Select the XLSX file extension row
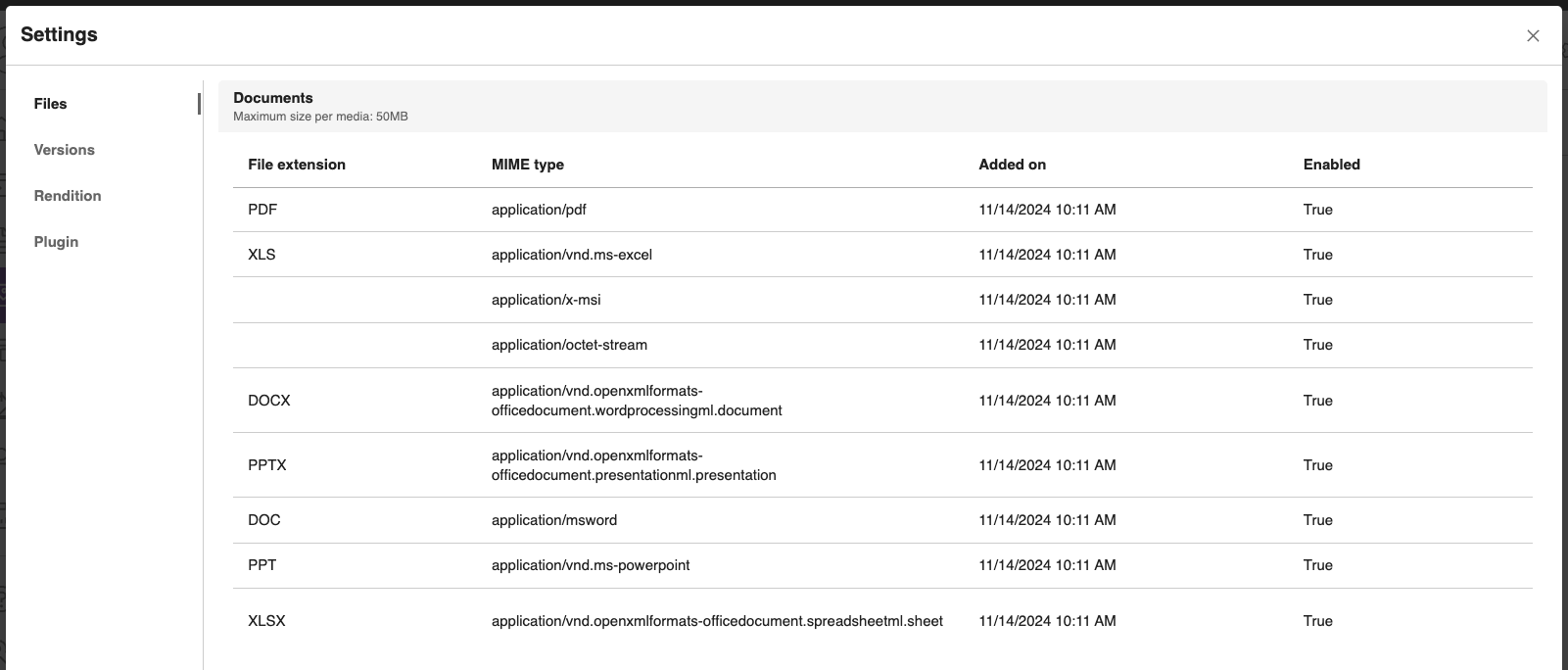The height and width of the screenshot is (670, 1568). point(266,621)
